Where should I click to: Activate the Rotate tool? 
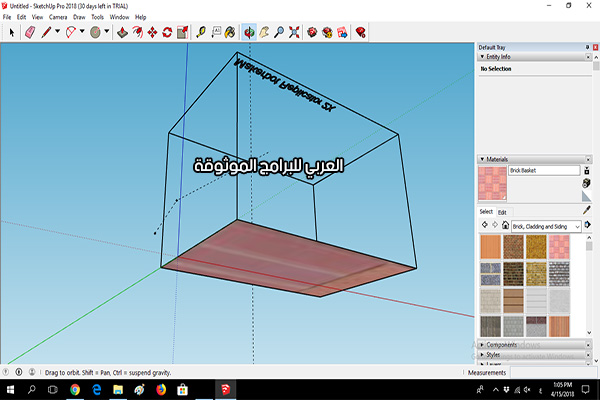167,33
